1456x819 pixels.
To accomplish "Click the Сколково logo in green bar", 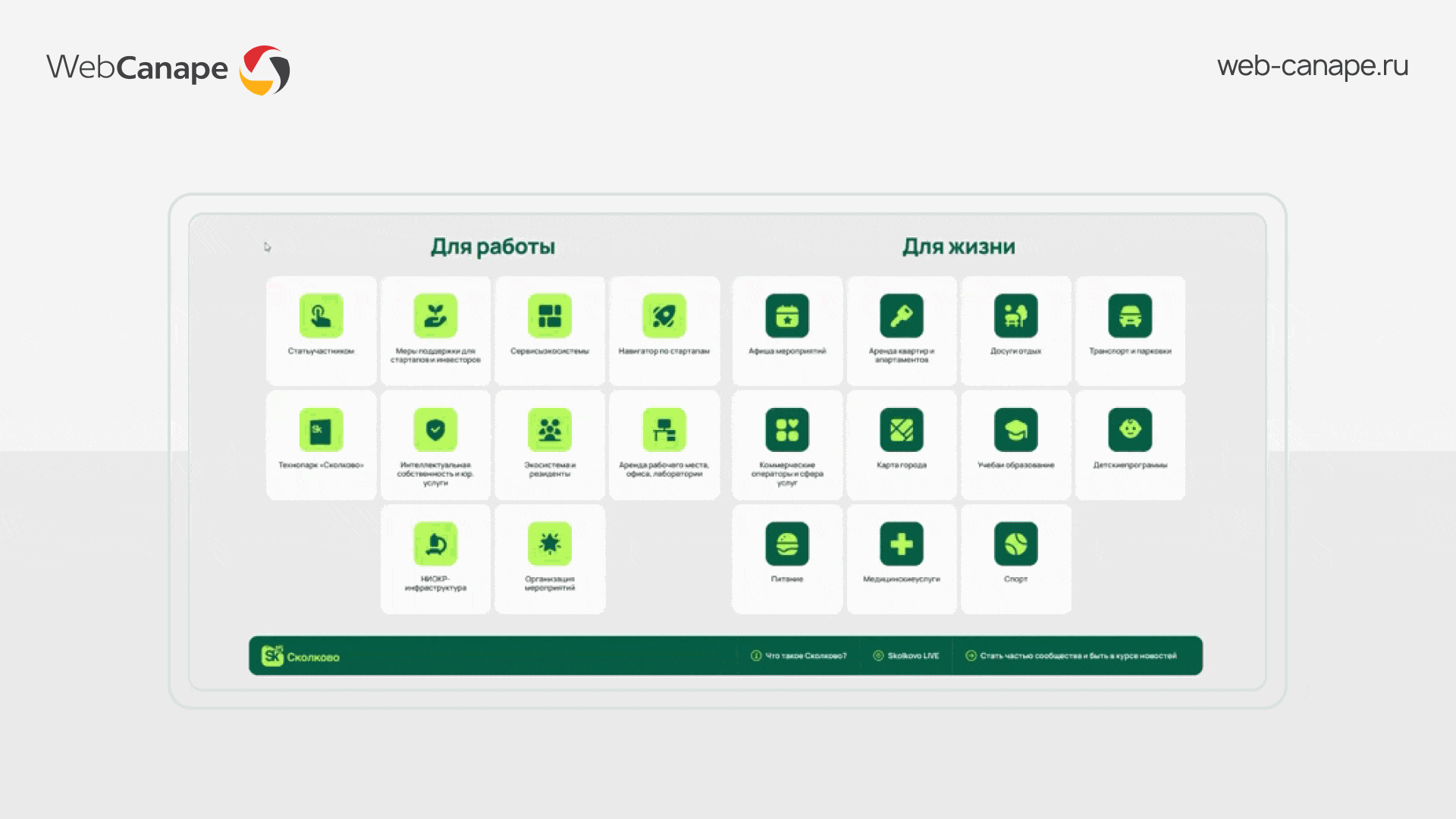I will point(301,656).
